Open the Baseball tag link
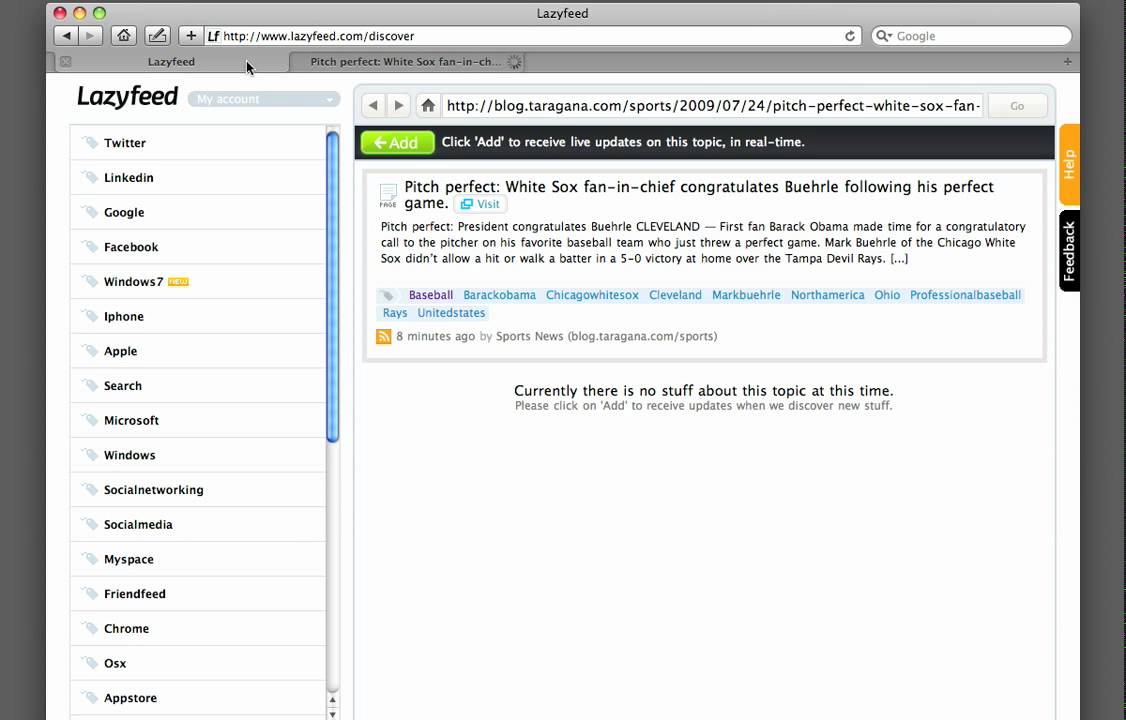Image resolution: width=1126 pixels, height=720 pixels. tap(431, 295)
